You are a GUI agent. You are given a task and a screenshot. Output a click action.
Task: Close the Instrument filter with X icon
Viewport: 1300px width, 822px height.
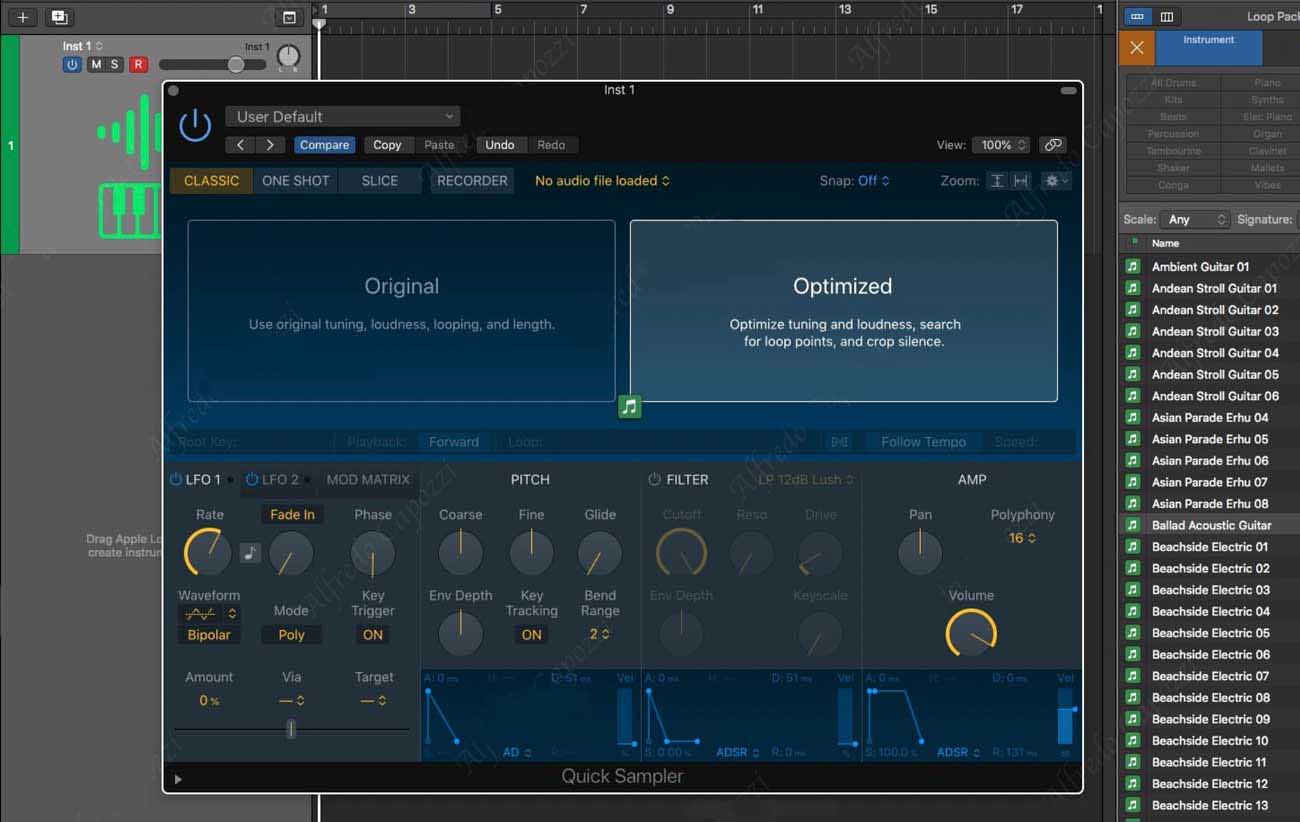click(x=1136, y=48)
